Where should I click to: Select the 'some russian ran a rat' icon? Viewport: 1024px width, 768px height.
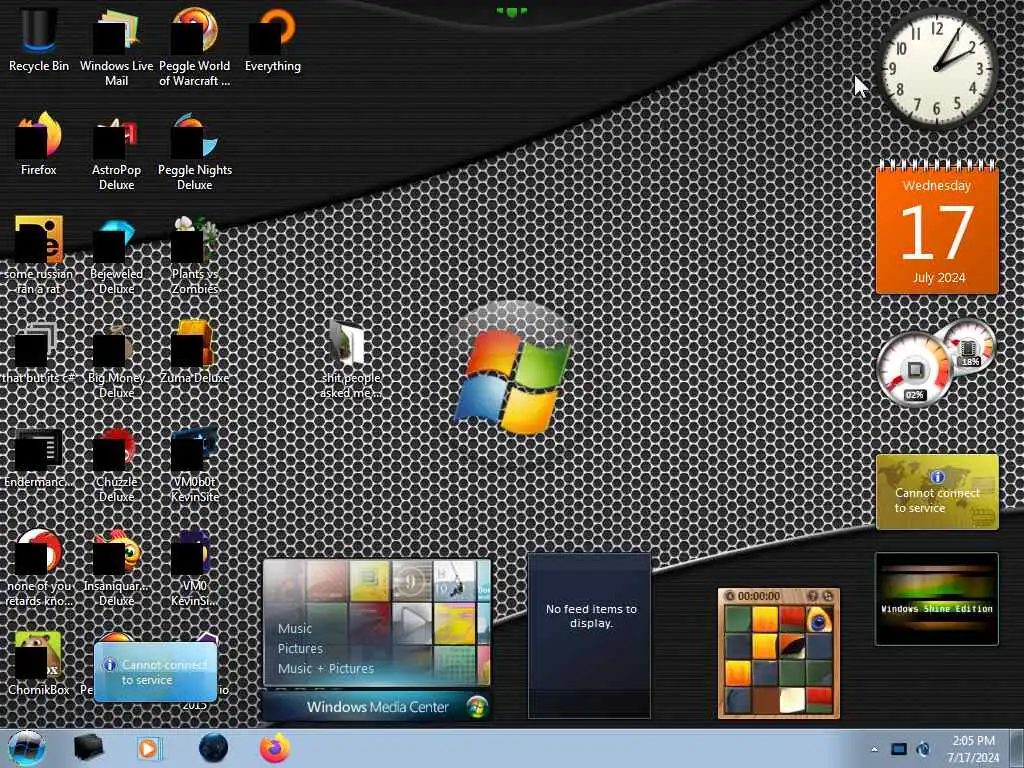39,255
